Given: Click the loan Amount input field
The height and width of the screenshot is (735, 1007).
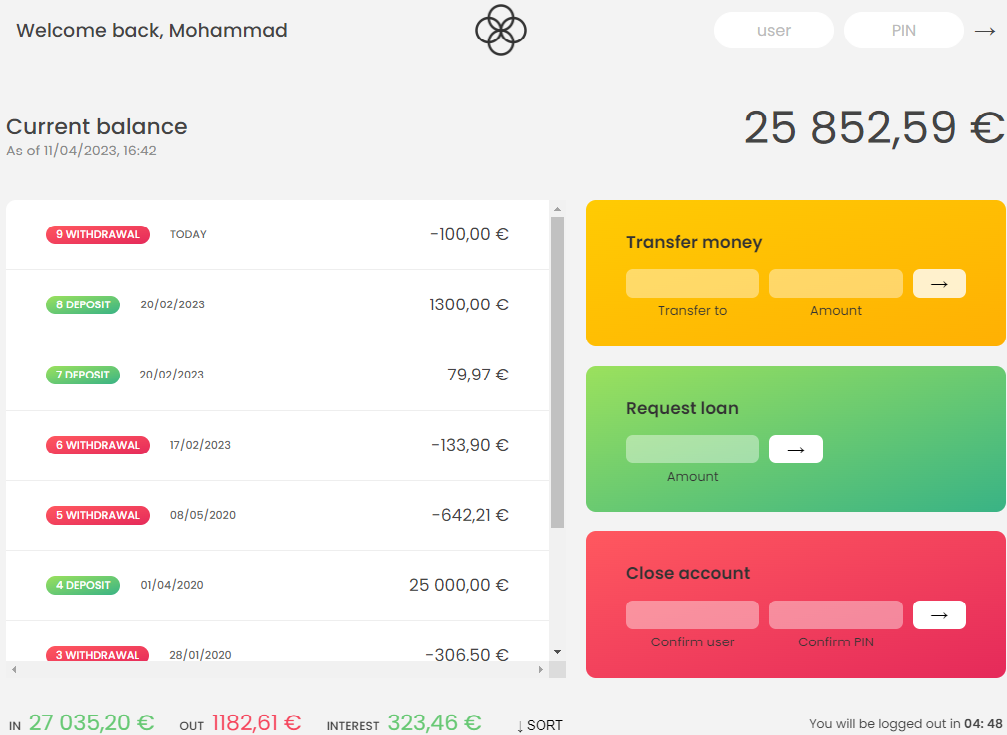Looking at the screenshot, I should click(x=692, y=450).
